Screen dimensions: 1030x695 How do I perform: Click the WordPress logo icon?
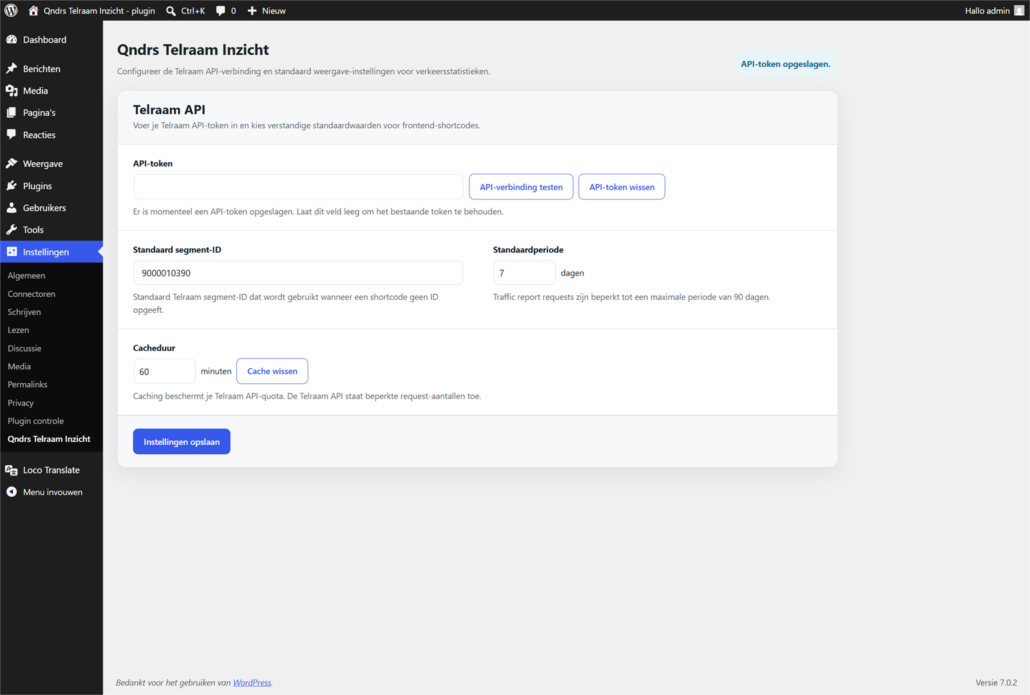coord(11,11)
